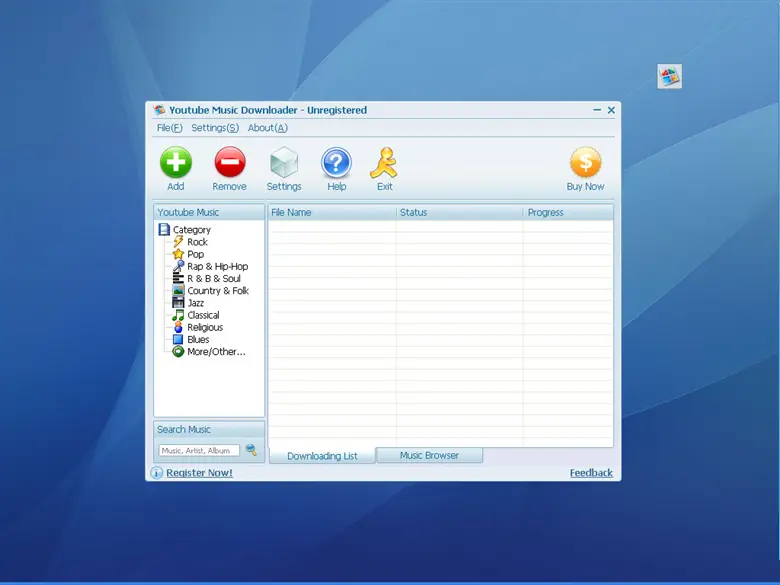The width and height of the screenshot is (780, 585).
Task: Open the About menu
Action: point(267,128)
